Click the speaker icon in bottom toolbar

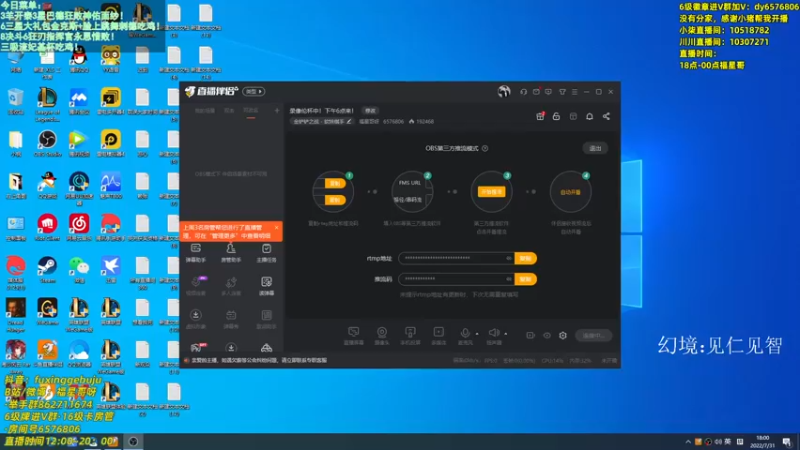493,333
